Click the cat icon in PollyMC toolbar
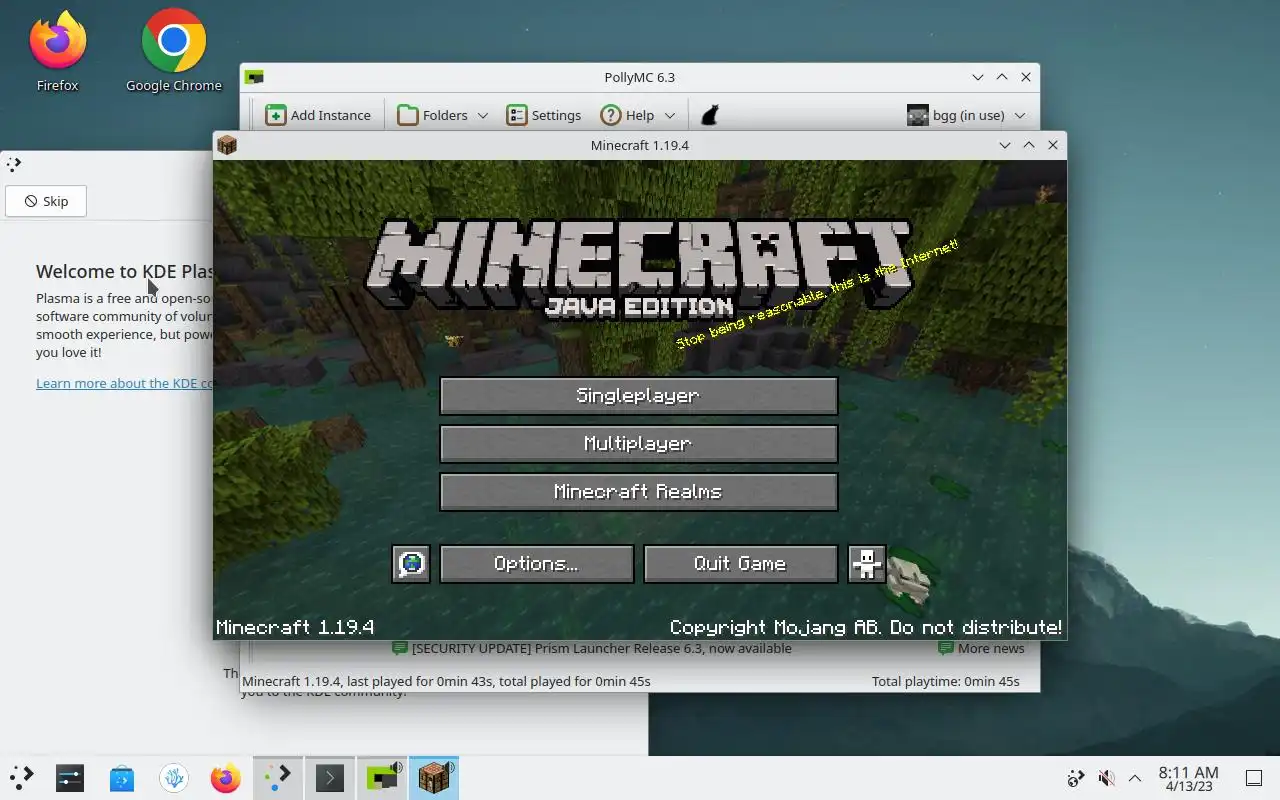The image size is (1280, 800). click(709, 115)
